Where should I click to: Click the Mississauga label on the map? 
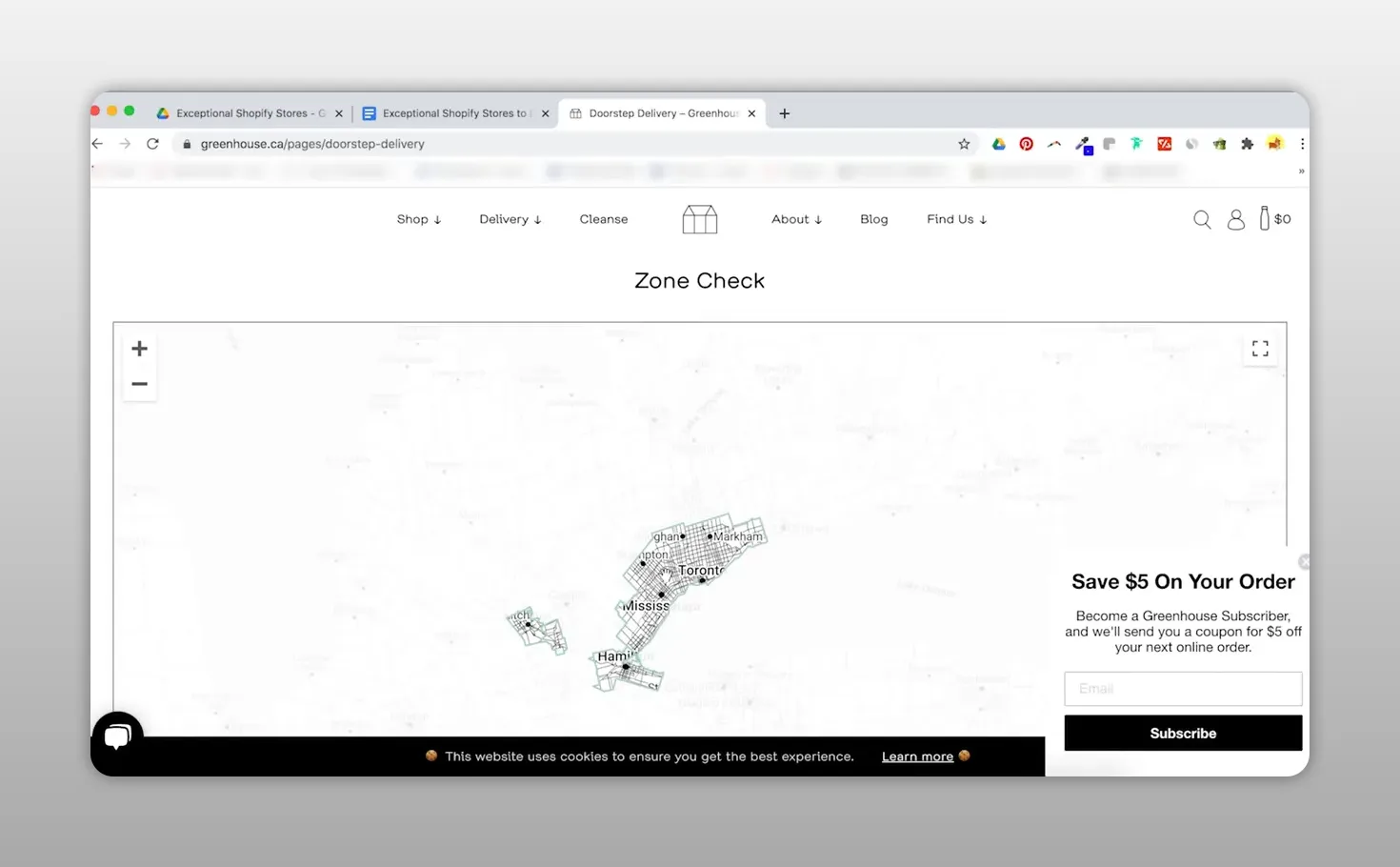[x=646, y=606]
